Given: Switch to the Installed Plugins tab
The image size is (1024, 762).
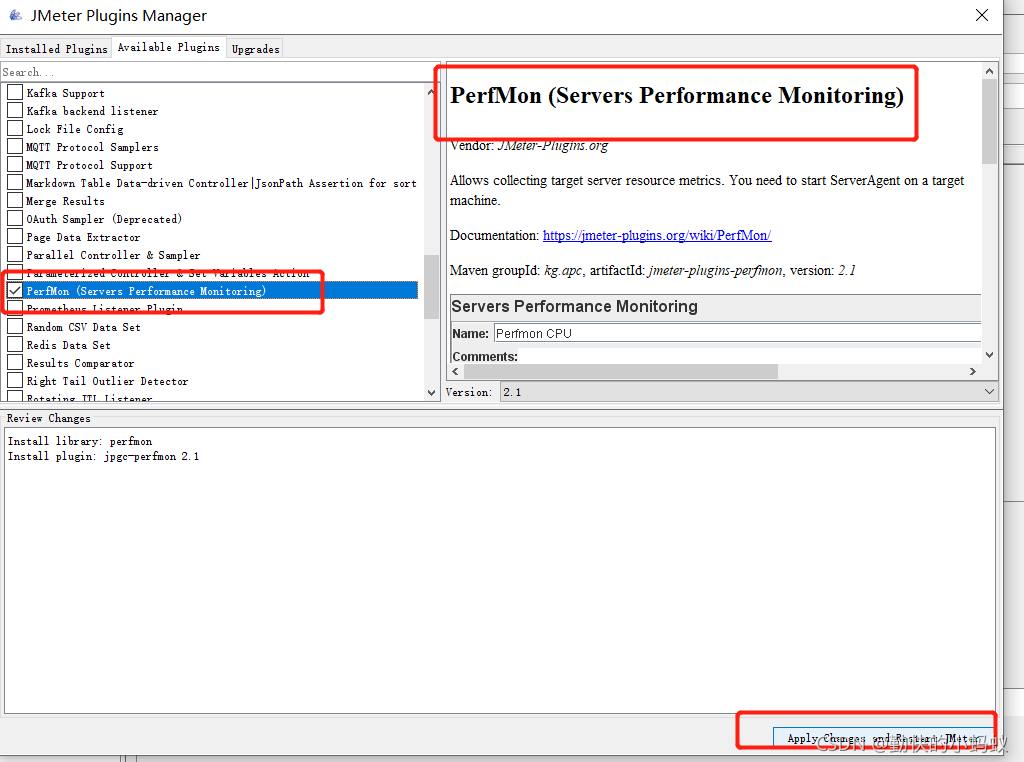Looking at the screenshot, I should tap(56, 49).
